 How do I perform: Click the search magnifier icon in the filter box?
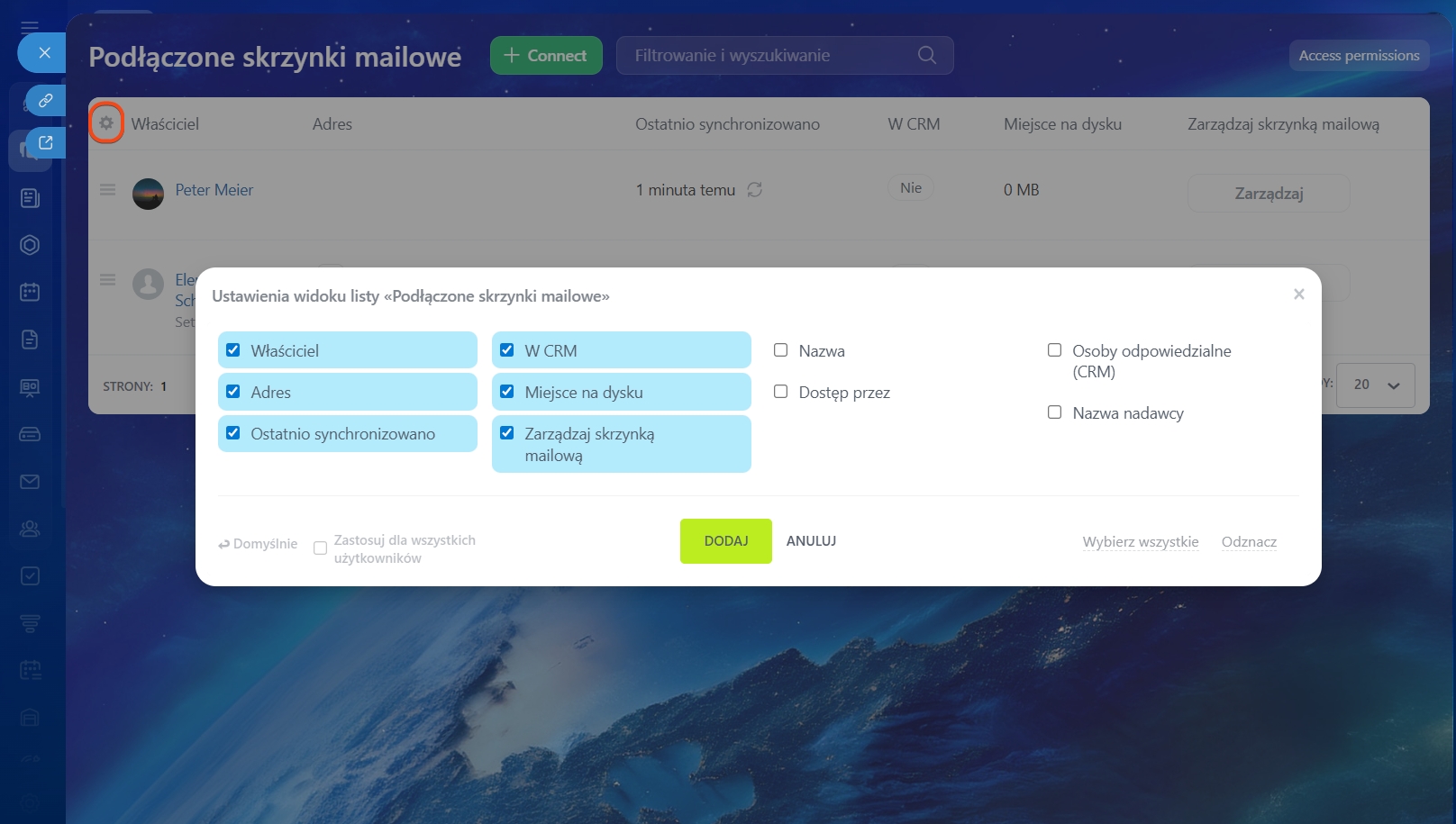click(926, 56)
